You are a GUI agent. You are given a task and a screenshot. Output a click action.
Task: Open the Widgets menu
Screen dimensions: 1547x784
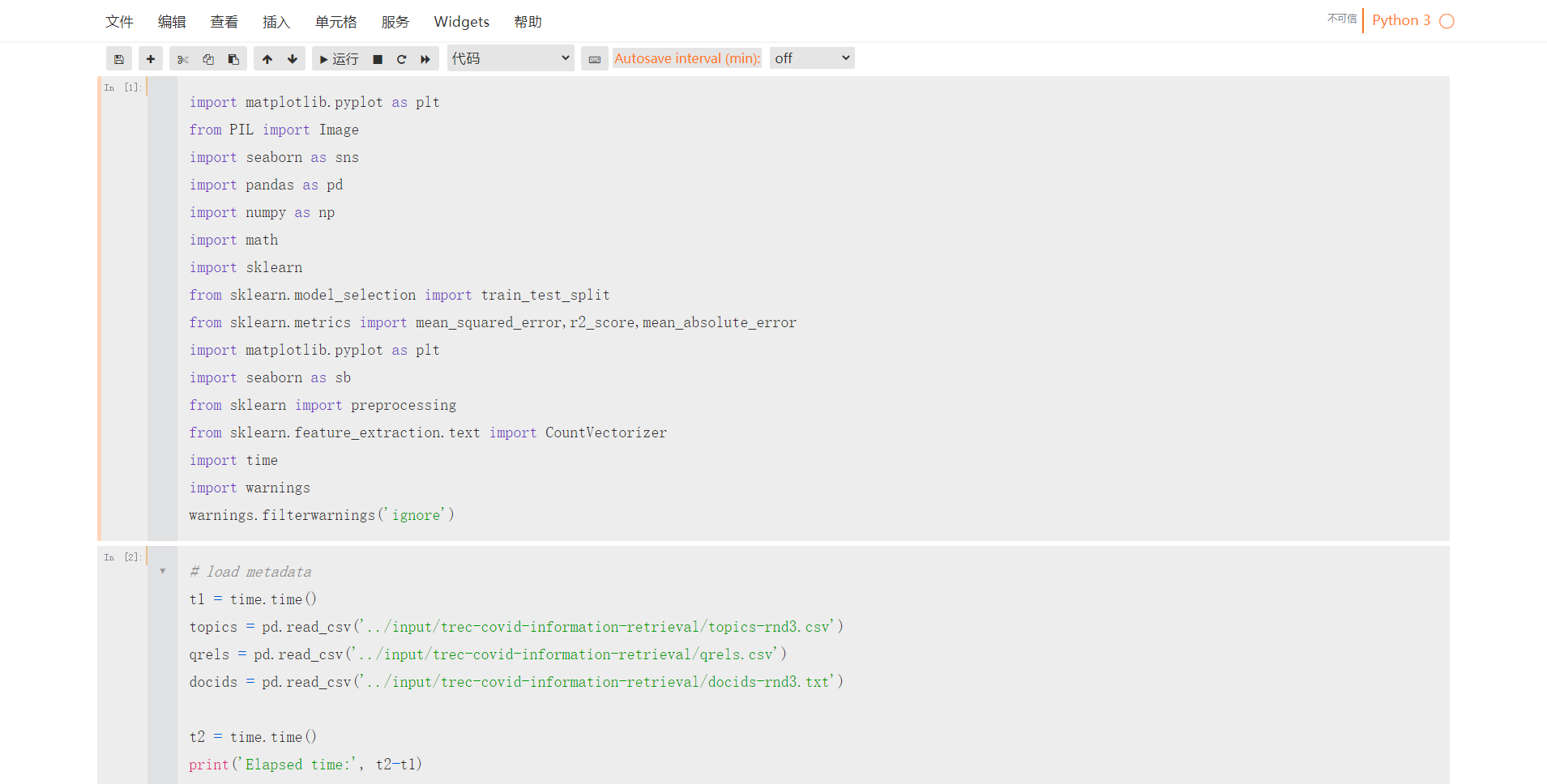(461, 22)
